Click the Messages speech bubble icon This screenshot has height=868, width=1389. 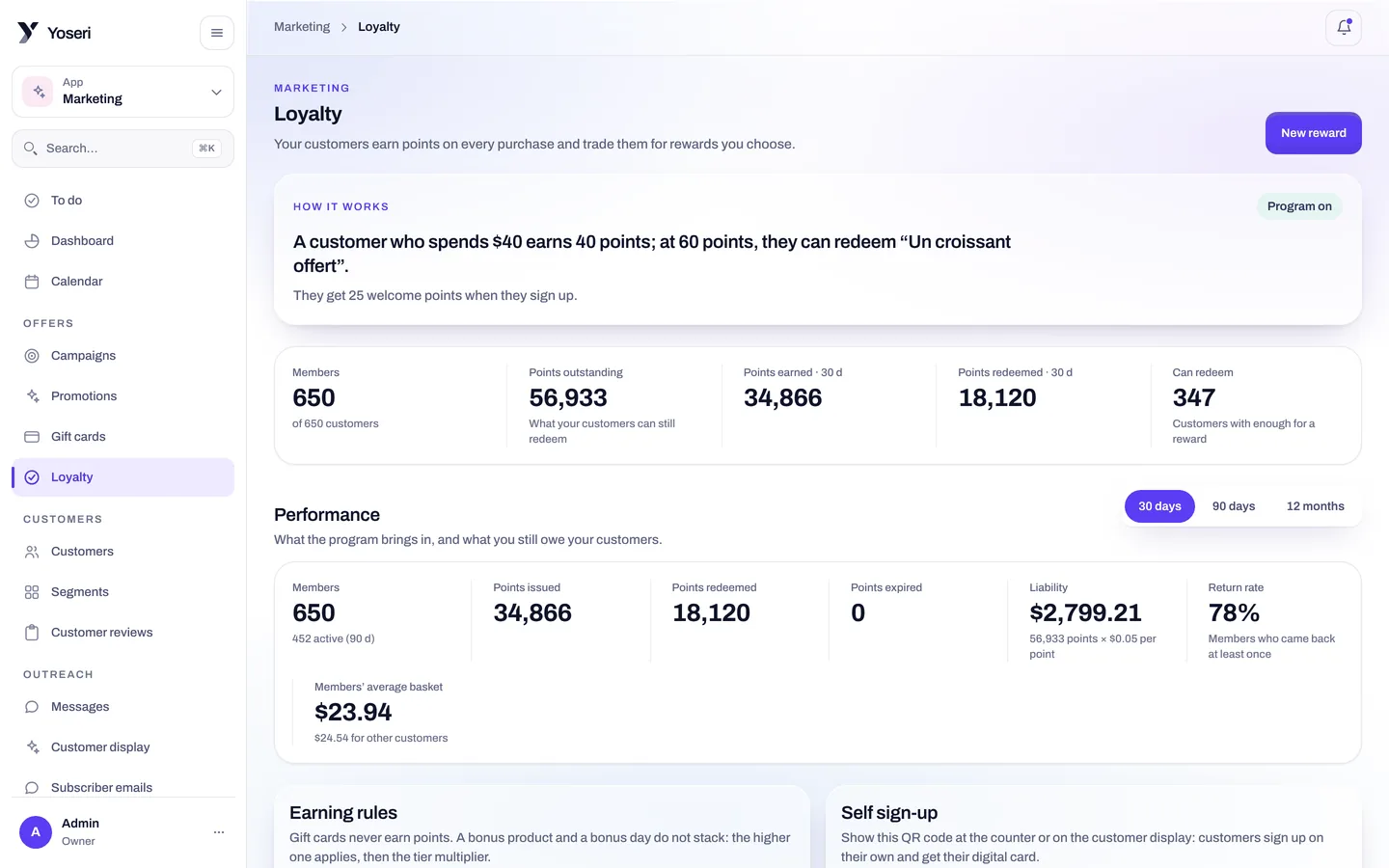click(32, 707)
